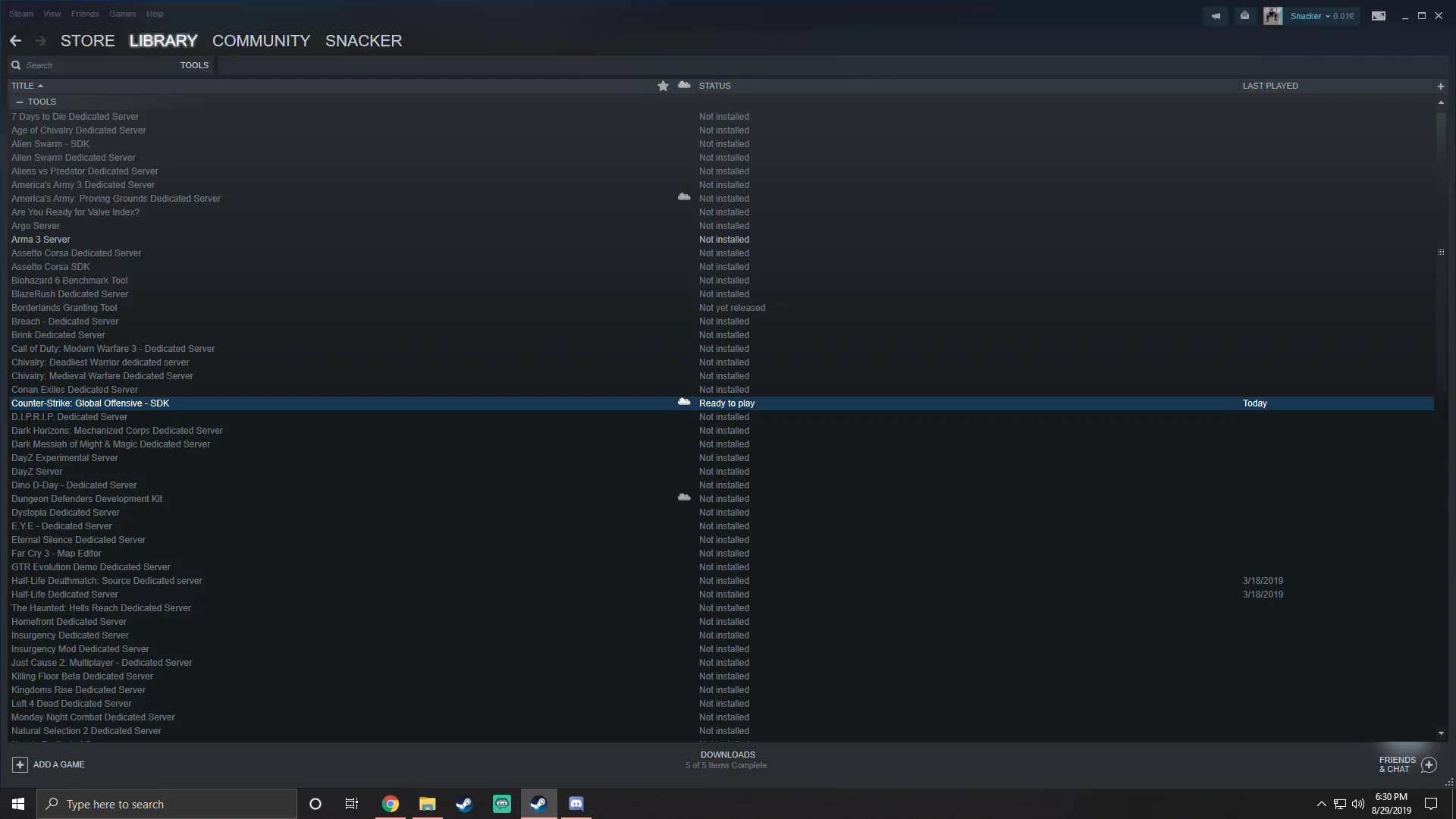
Task: Switch to Big Picture mode
Action: click(x=1379, y=16)
